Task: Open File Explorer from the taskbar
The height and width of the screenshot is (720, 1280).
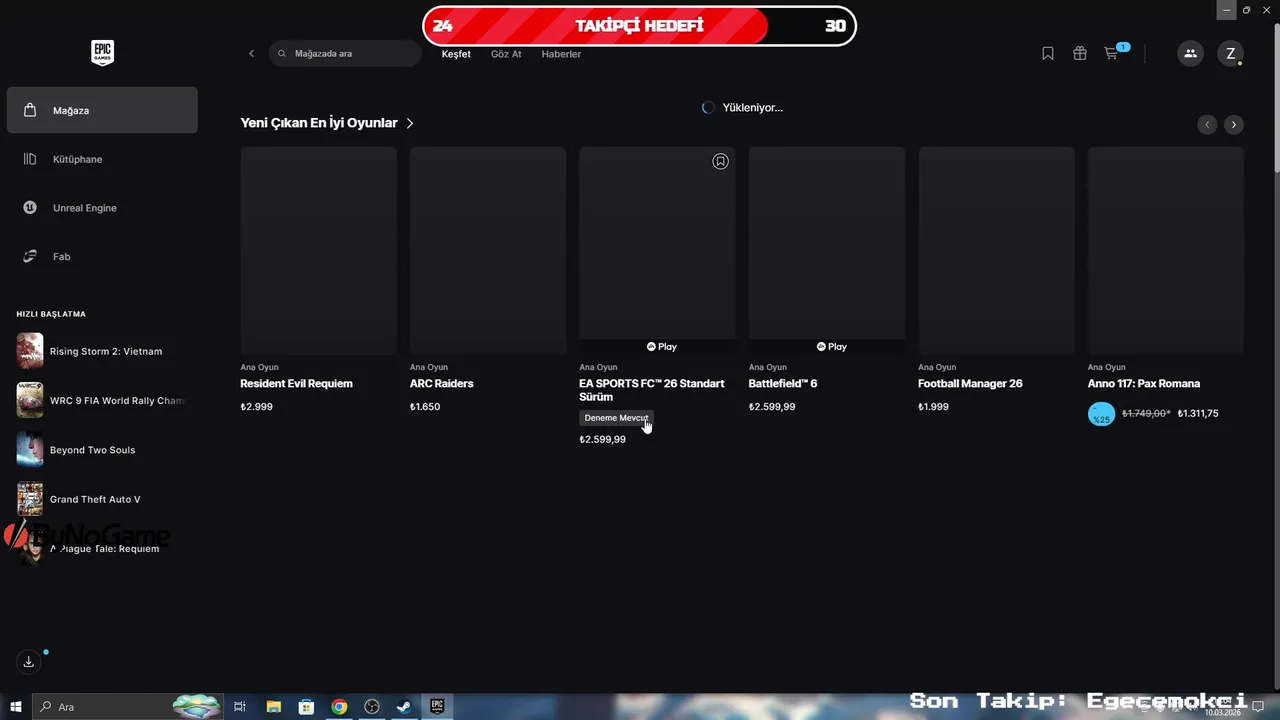Action: tap(273, 707)
